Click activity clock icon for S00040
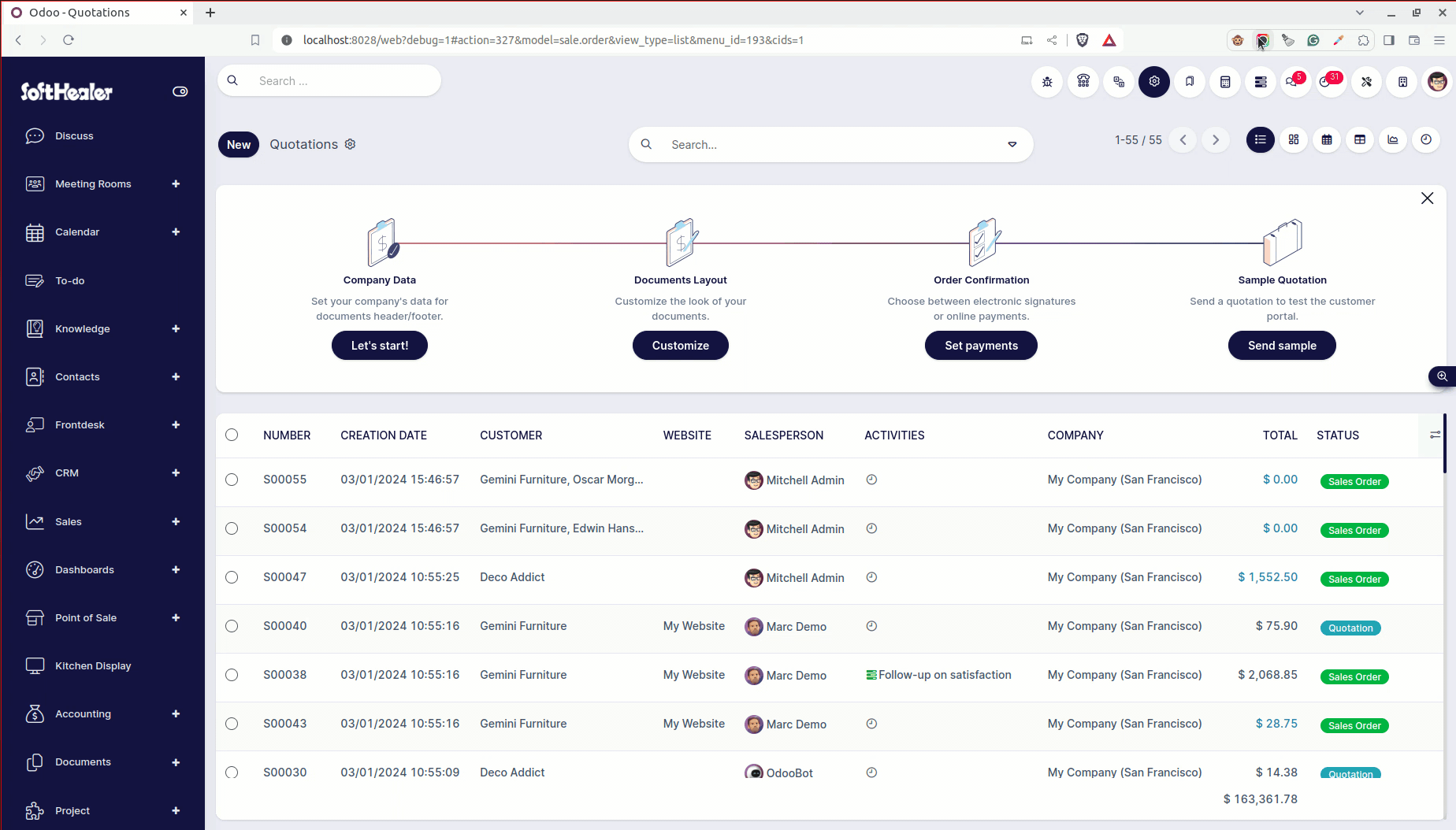The height and width of the screenshot is (830, 1456). click(x=871, y=626)
